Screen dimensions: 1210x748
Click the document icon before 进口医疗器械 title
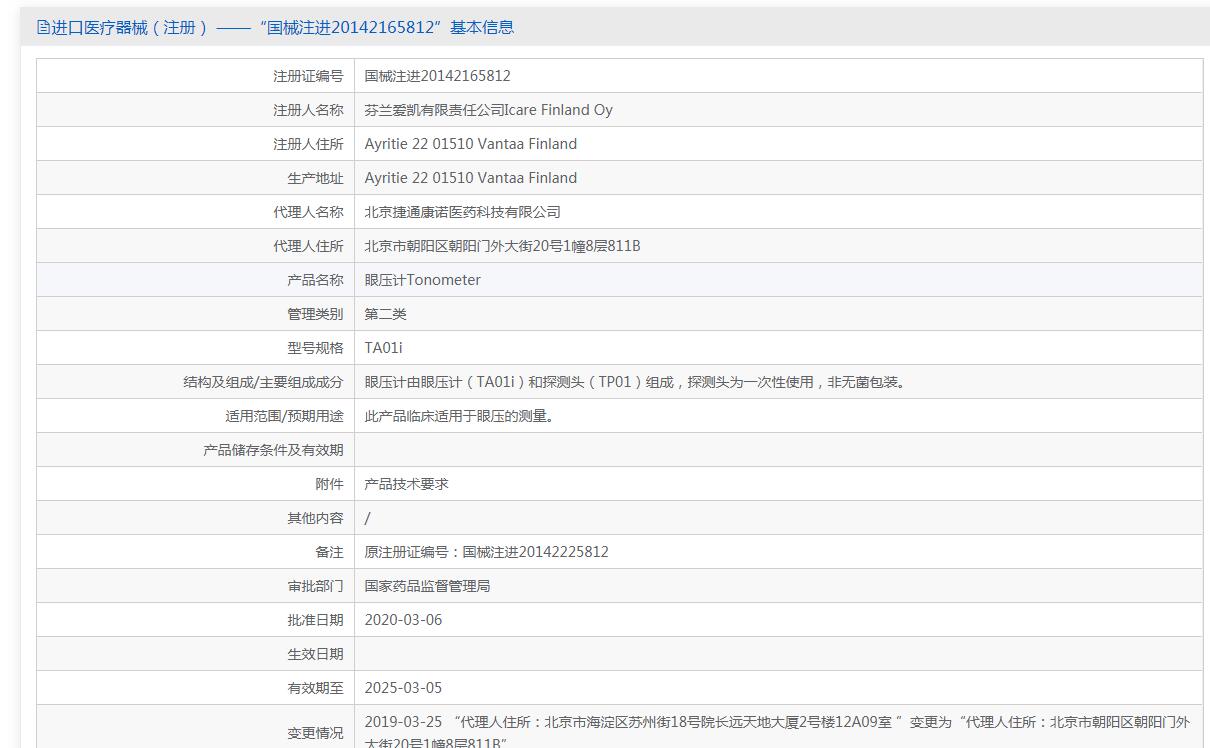coord(43,27)
